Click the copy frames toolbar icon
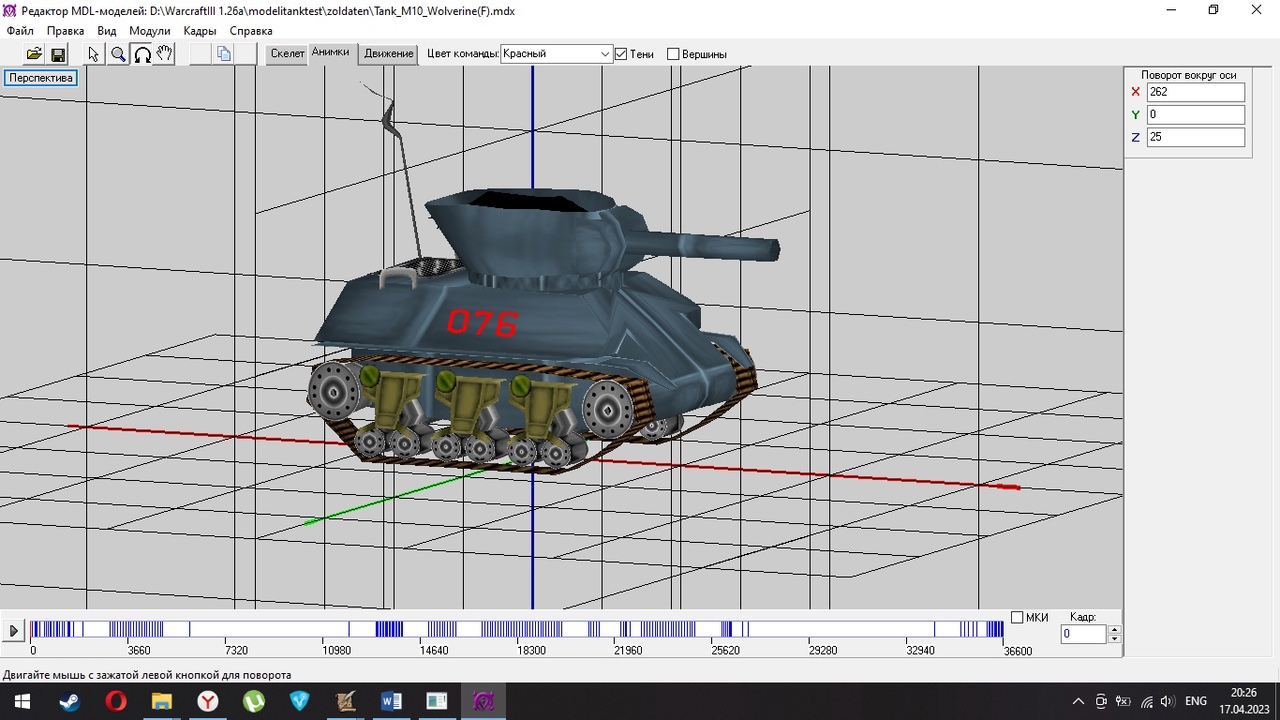This screenshot has width=1280, height=720. 224,54
